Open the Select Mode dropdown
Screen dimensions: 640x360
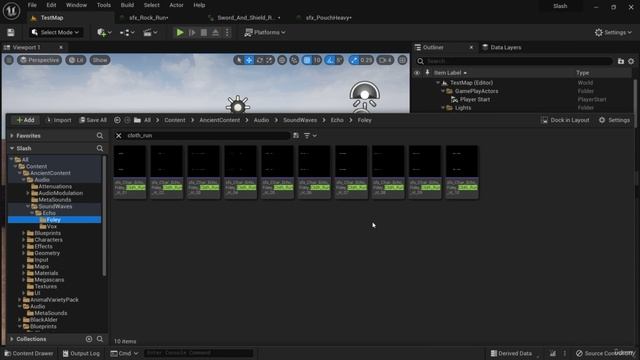[x=56, y=32]
